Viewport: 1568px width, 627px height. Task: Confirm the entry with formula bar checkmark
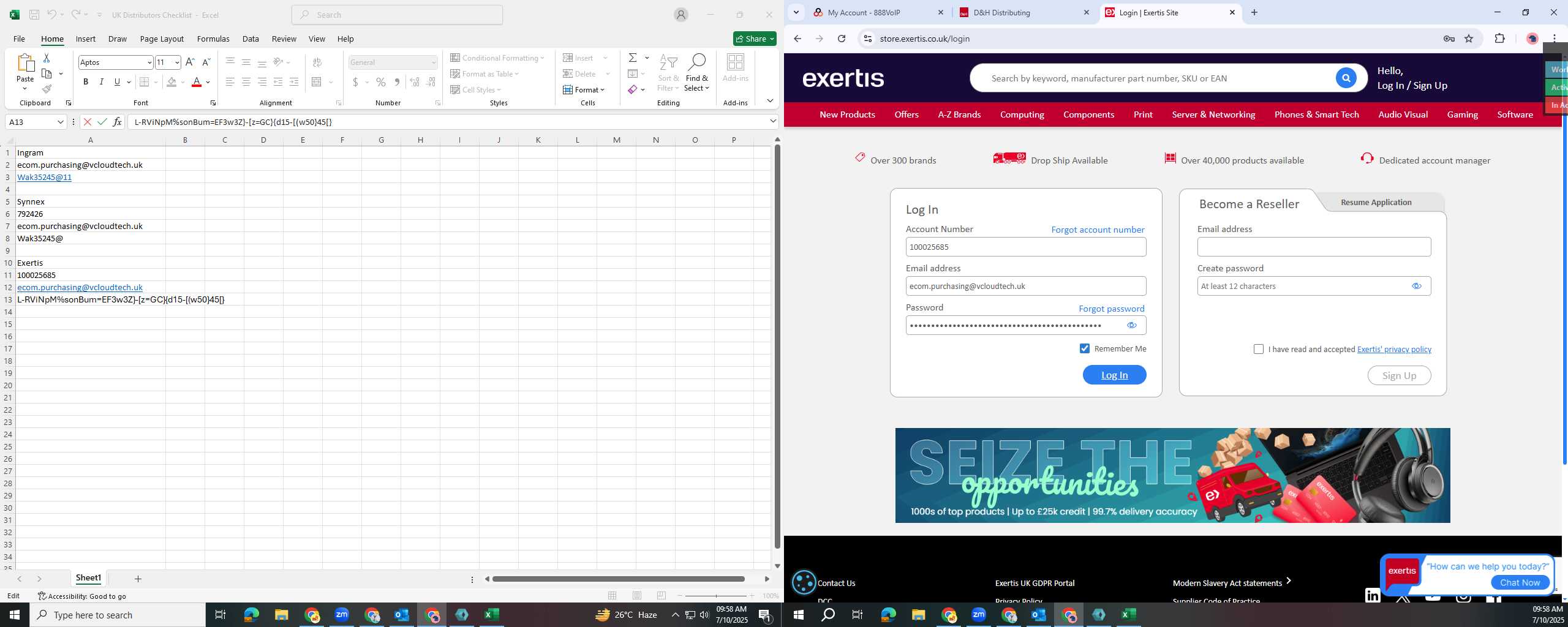click(102, 122)
